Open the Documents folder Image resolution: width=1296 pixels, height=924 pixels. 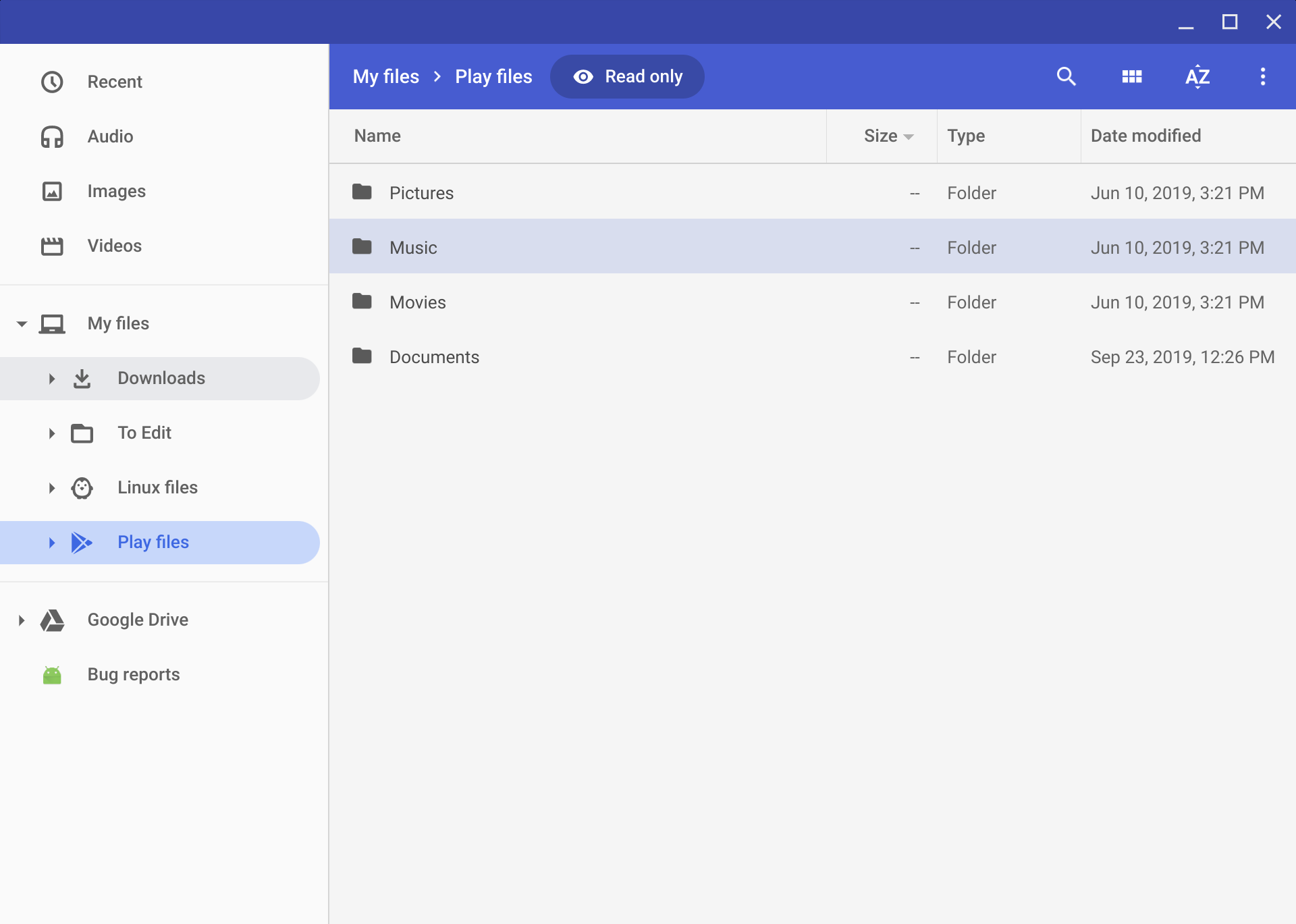pos(434,356)
